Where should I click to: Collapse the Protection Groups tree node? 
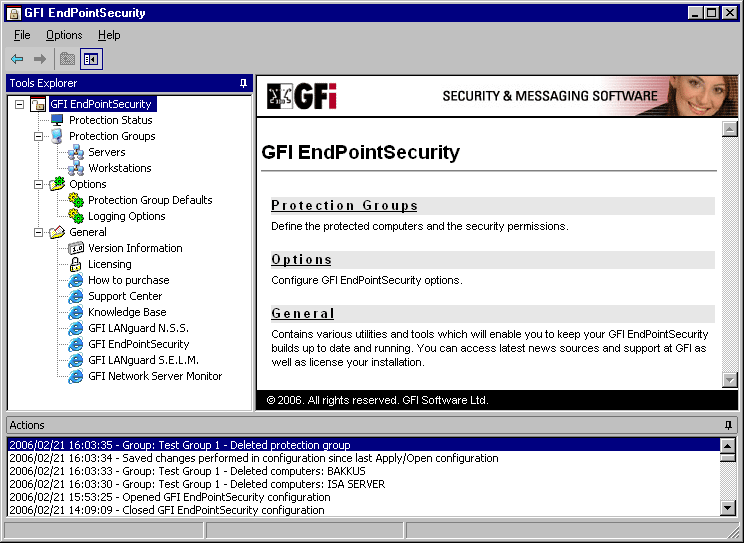tap(38, 136)
